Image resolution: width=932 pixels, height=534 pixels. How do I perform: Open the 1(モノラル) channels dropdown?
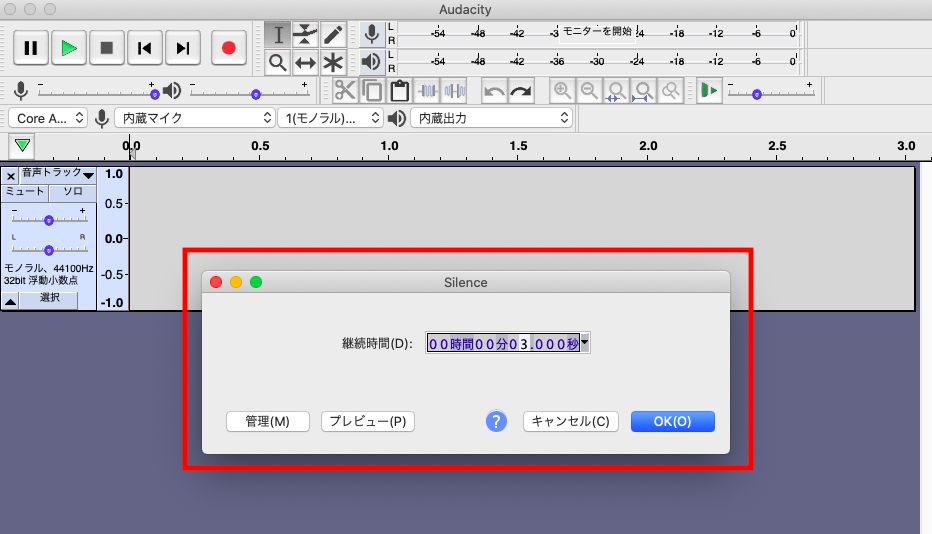[x=330, y=118]
